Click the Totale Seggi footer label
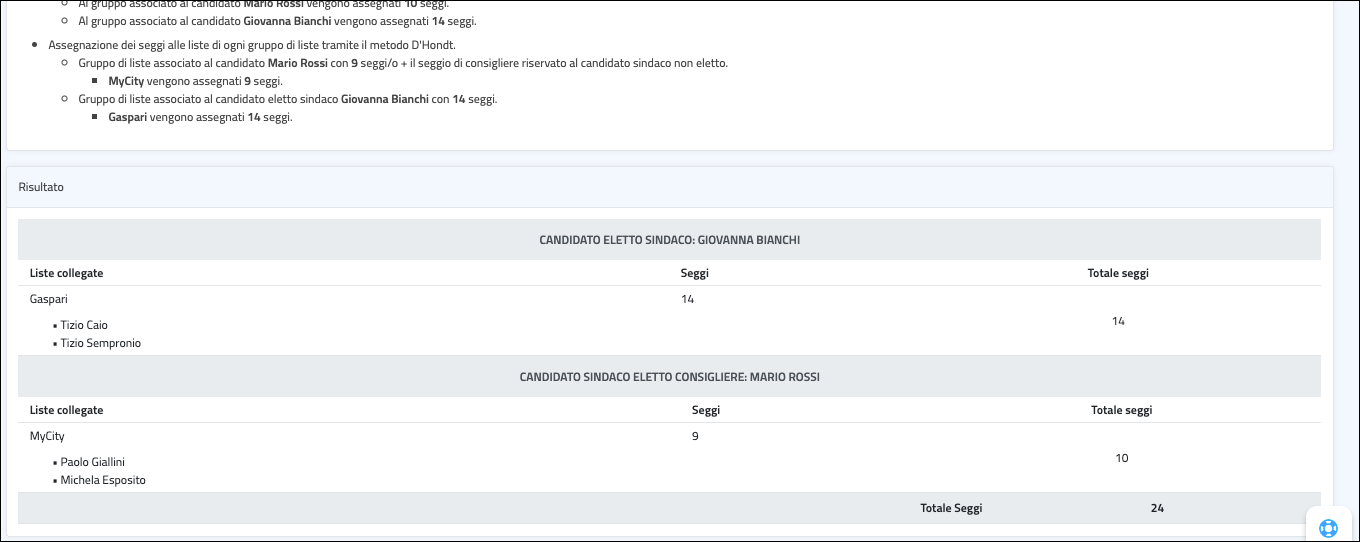This screenshot has width=1360, height=542. click(951, 508)
